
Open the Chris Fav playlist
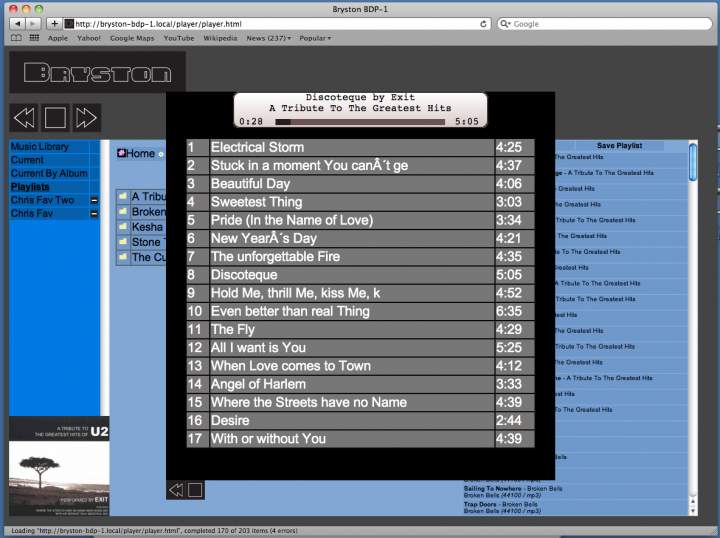[32, 213]
